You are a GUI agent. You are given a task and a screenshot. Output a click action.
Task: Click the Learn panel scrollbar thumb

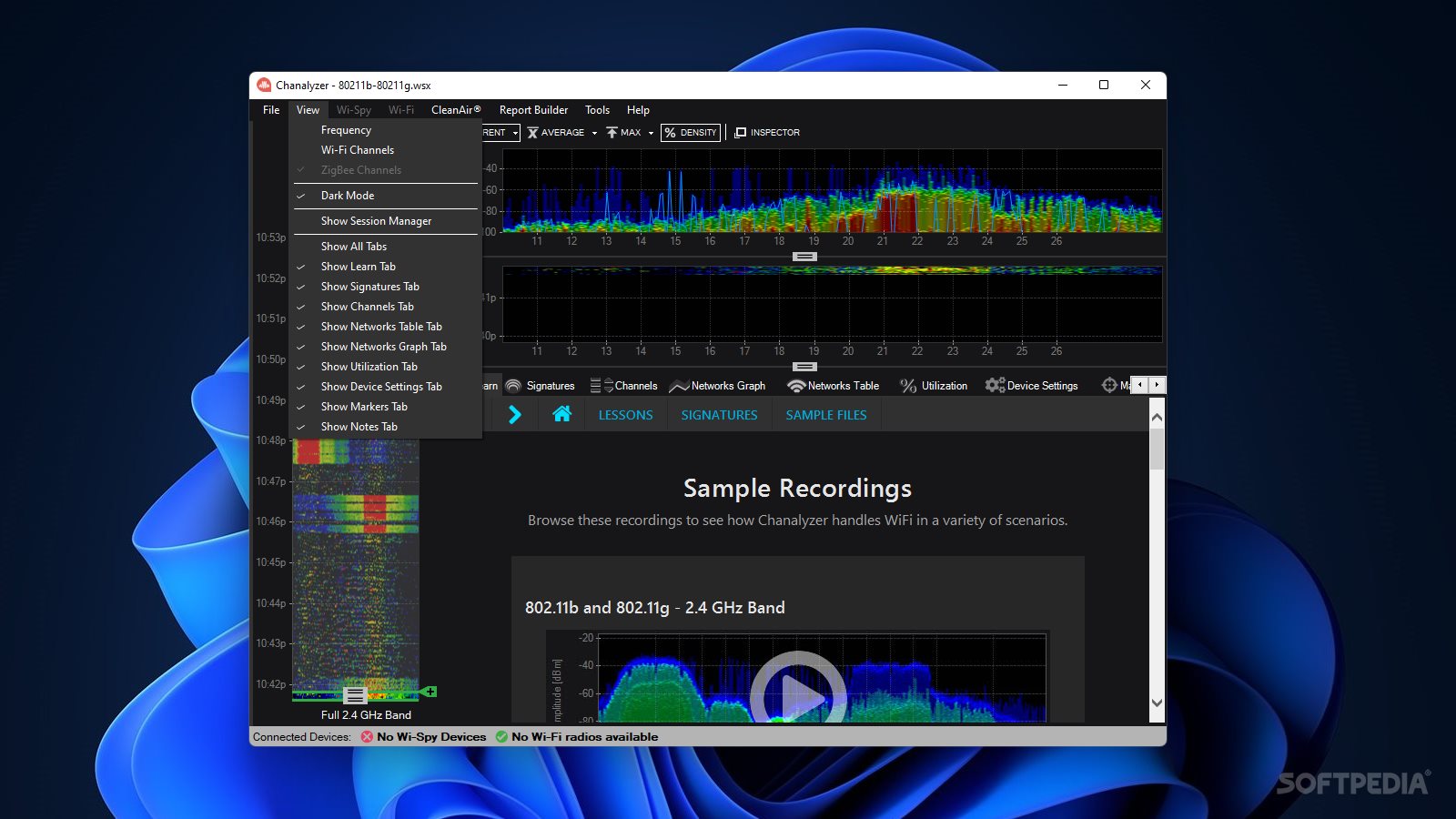pos(1157,449)
